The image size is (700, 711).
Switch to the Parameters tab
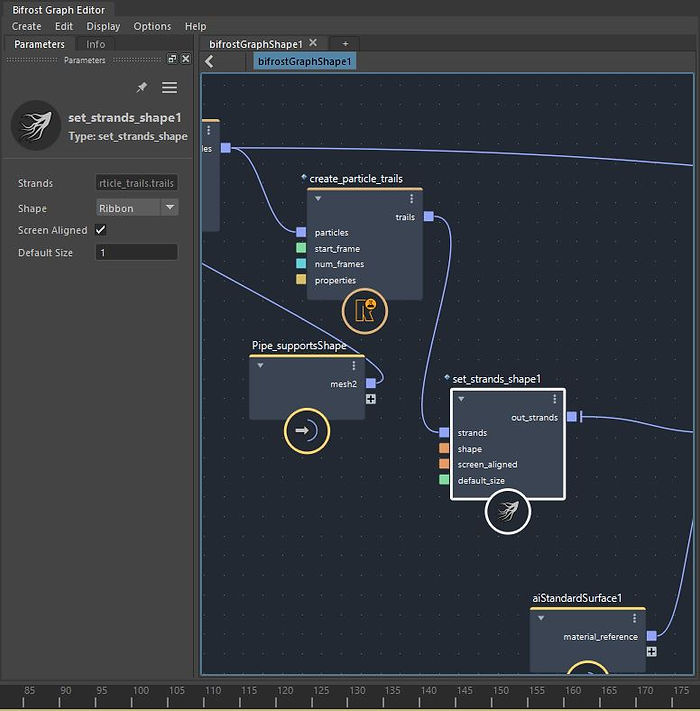point(39,44)
